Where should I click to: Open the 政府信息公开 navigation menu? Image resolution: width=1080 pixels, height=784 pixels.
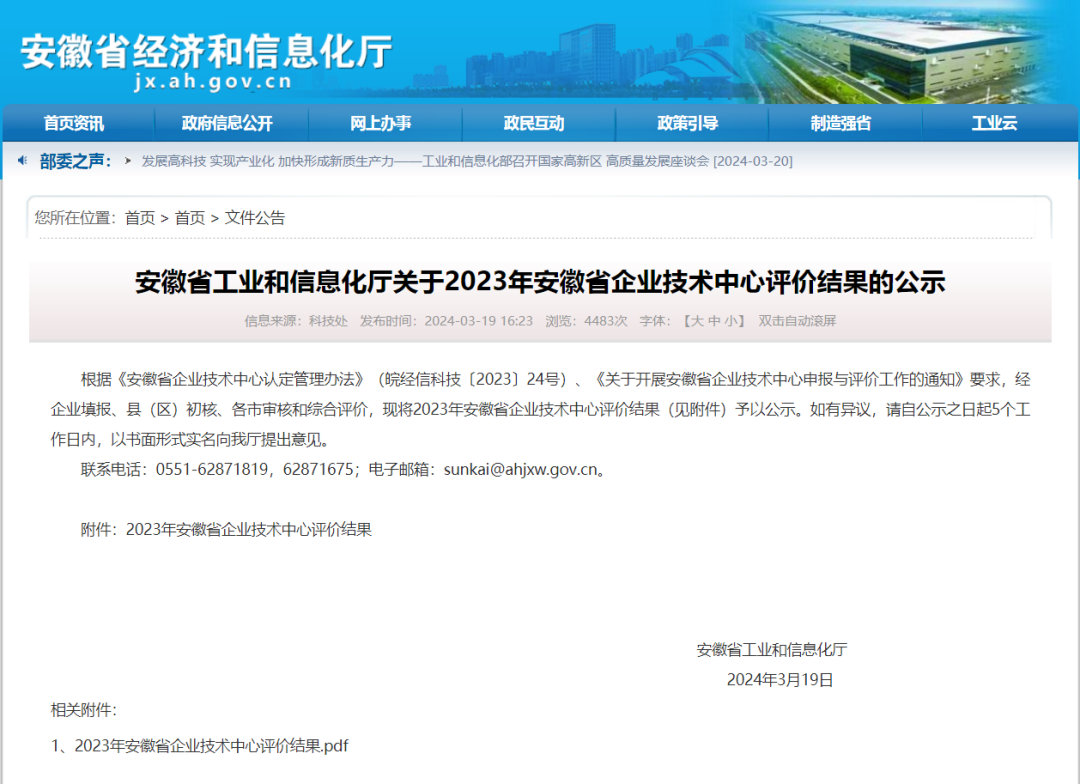click(x=227, y=122)
